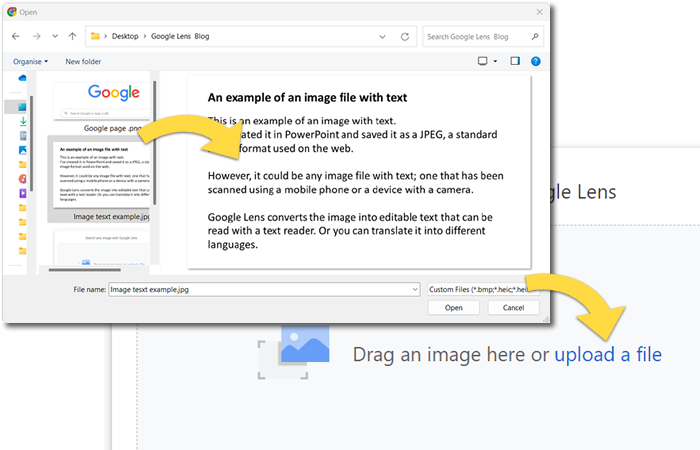The width and height of the screenshot is (700, 450).
Task: Click the Image tesxt example.jpg file label
Action: click(112, 217)
